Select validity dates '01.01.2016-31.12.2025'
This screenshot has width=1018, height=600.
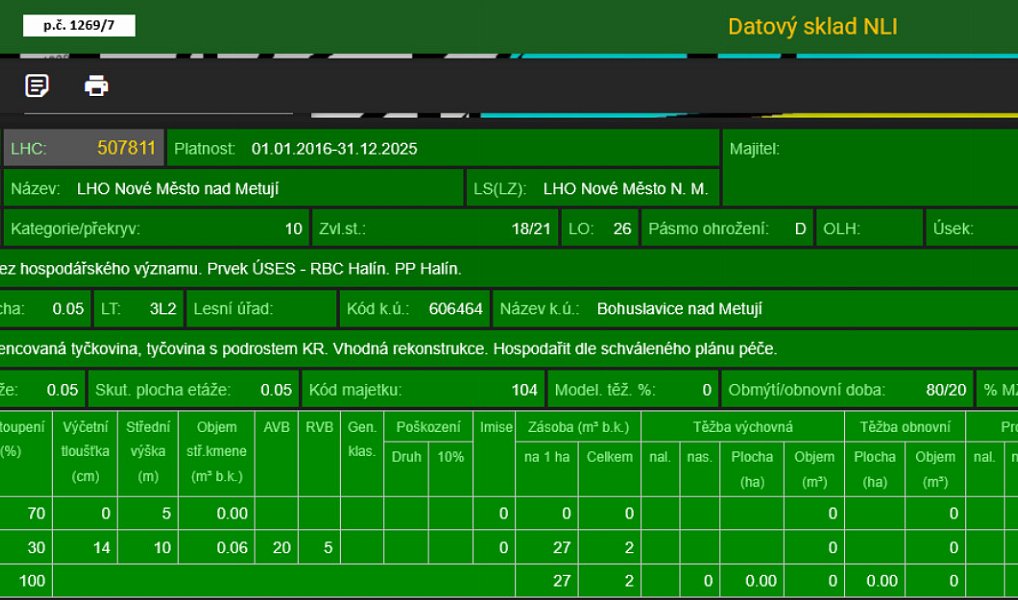pyautogui.click(x=334, y=149)
